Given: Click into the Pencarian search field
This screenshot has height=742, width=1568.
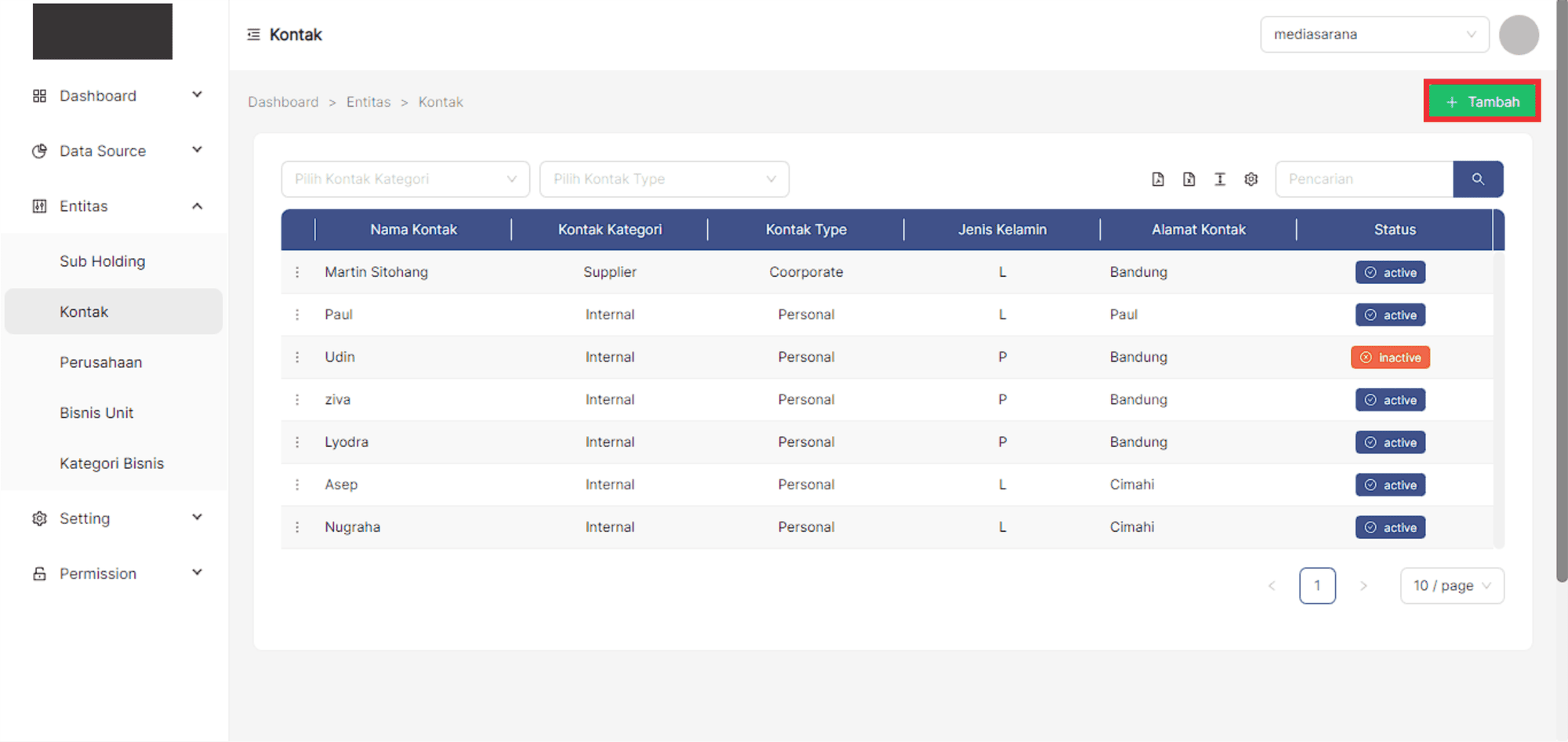Looking at the screenshot, I should pyautogui.click(x=1363, y=180).
